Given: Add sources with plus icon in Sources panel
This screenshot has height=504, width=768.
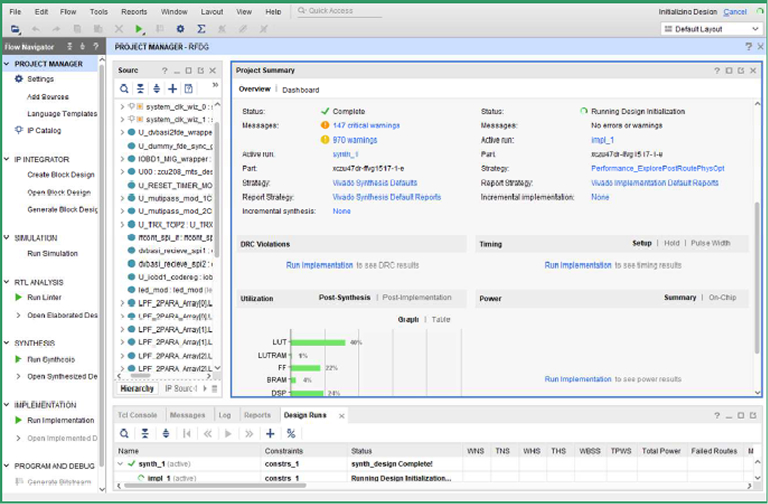Looking at the screenshot, I should click(172, 89).
